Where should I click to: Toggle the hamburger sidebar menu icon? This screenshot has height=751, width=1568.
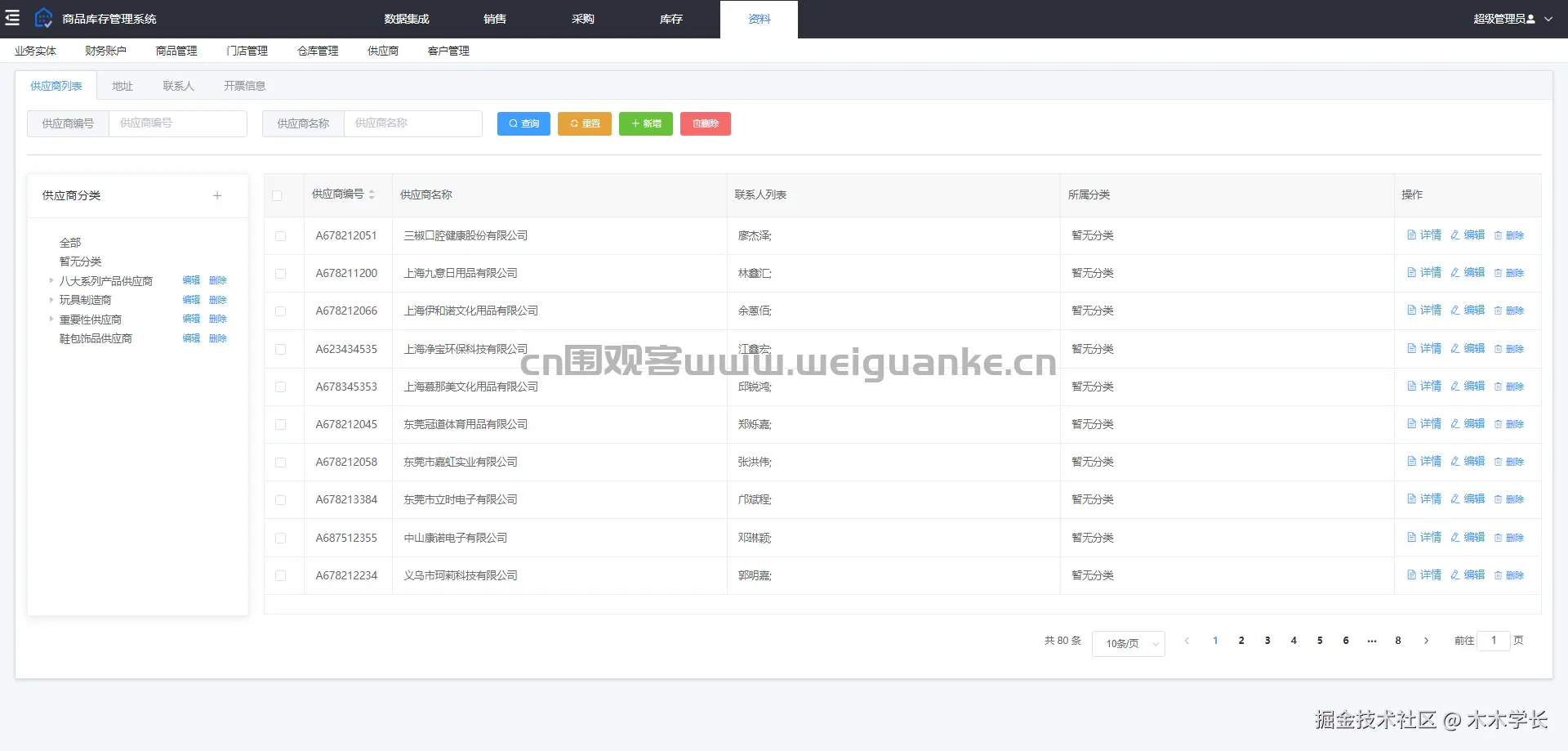[12, 18]
